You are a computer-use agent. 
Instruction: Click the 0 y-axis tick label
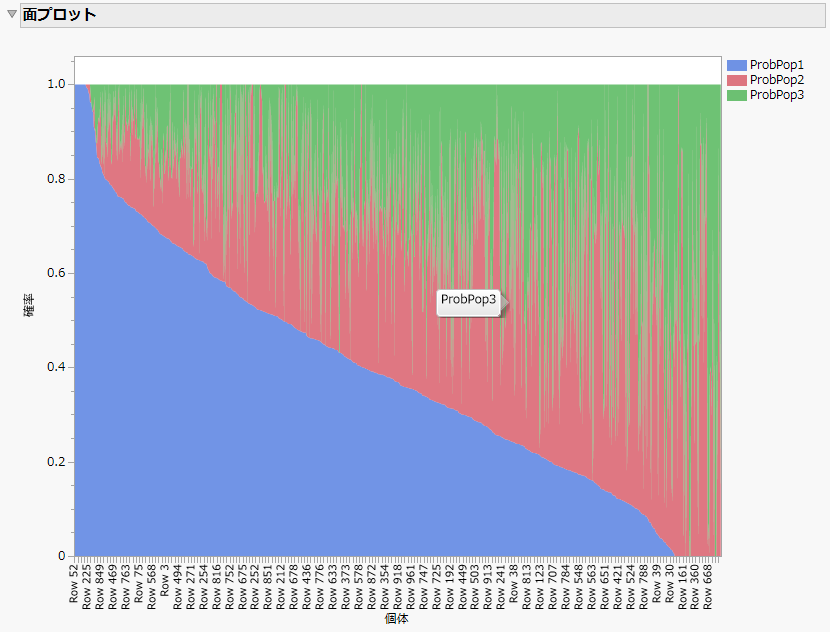coord(61,556)
